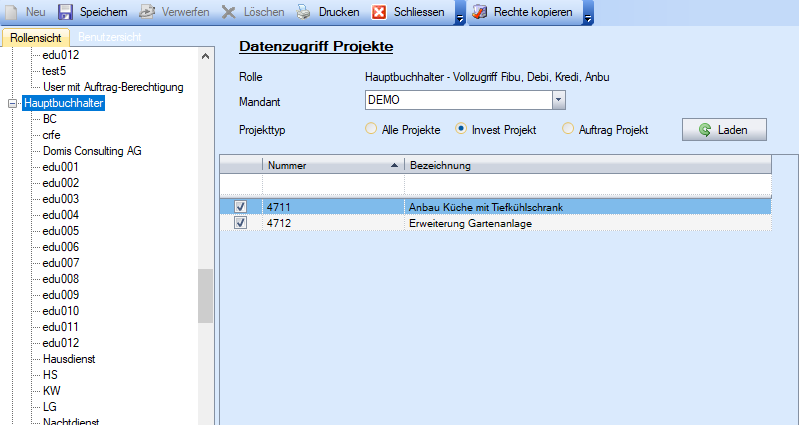799x425 pixels.
Task: Open toolbar options arrow after Schliessen
Action: (460, 19)
